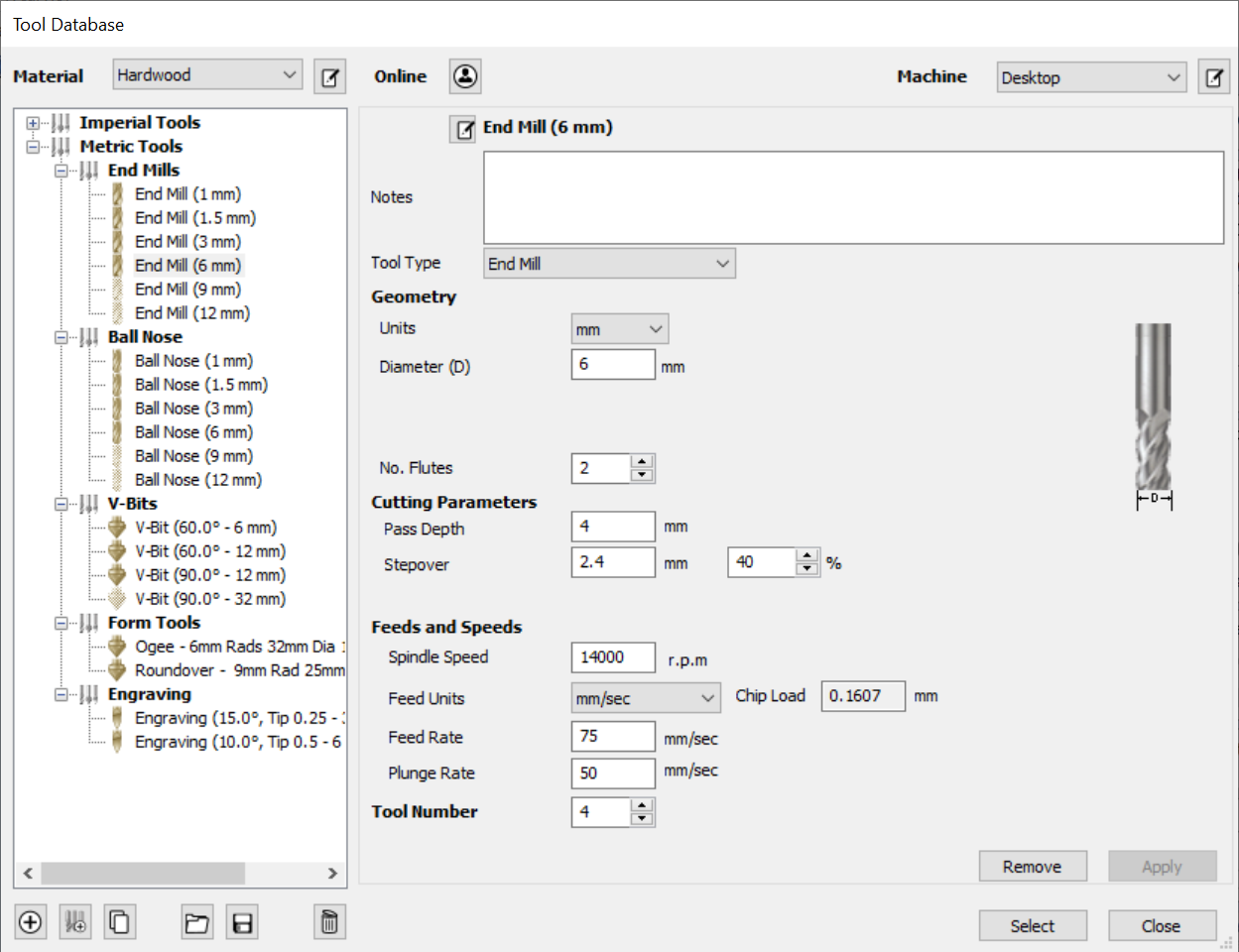Click the add tool group icon
Image resolution: width=1239 pixels, height=952 pixels.
point(74,922)
